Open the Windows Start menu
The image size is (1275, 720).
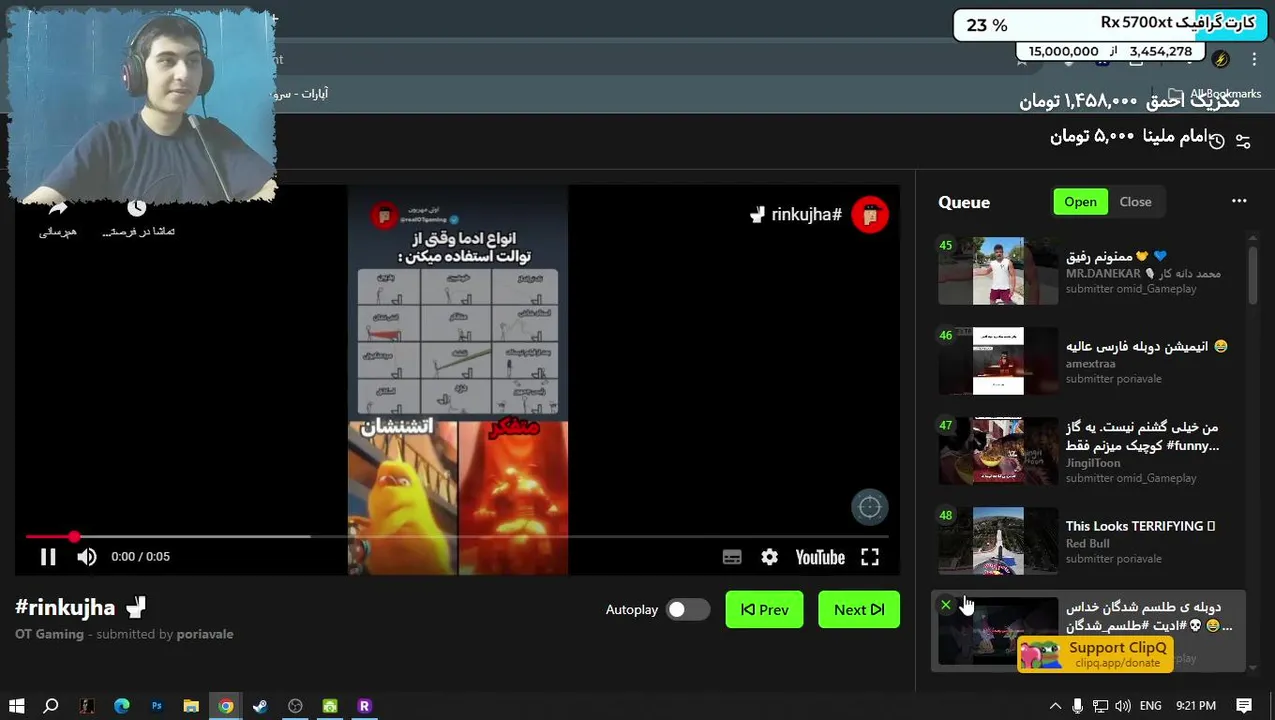click(16, 706)
